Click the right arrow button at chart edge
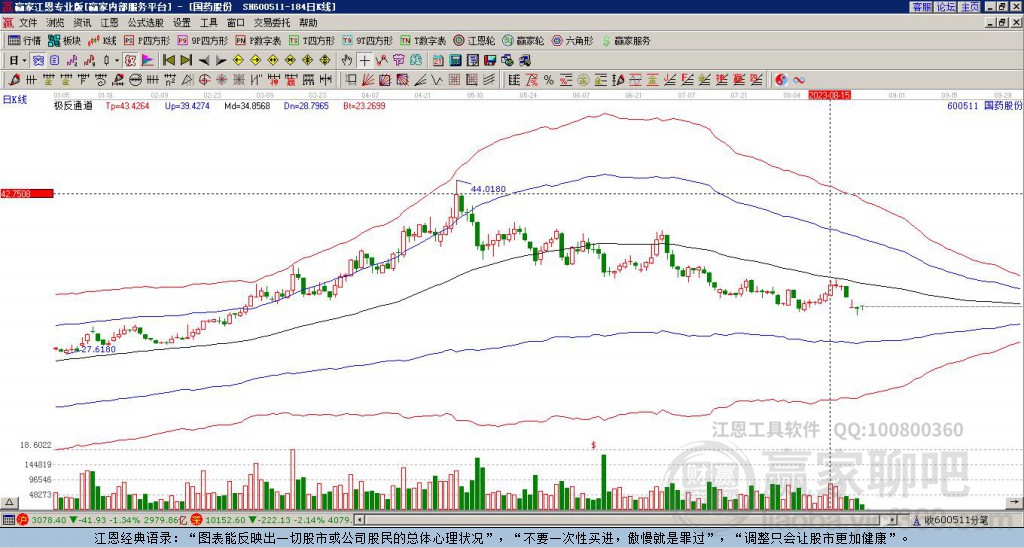The height and width of the screenshot is (548, 1024). (x=1015, y=502)
